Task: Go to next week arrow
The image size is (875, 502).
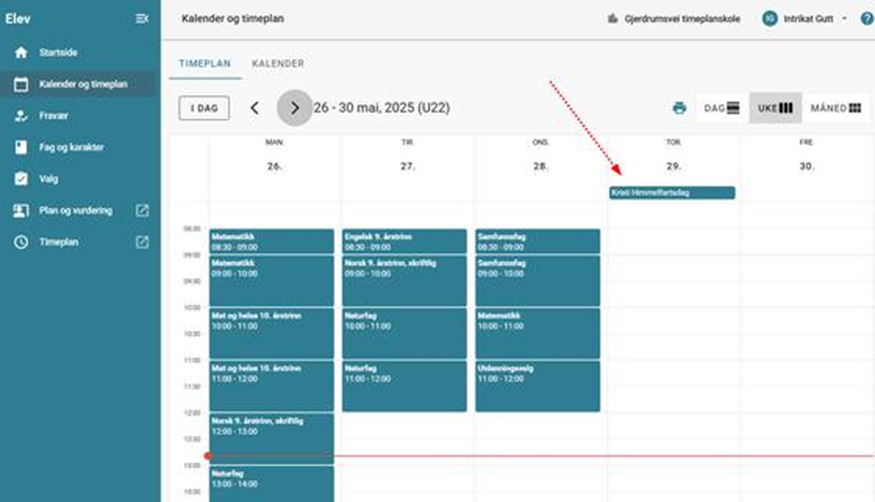Action: point(294,108)
